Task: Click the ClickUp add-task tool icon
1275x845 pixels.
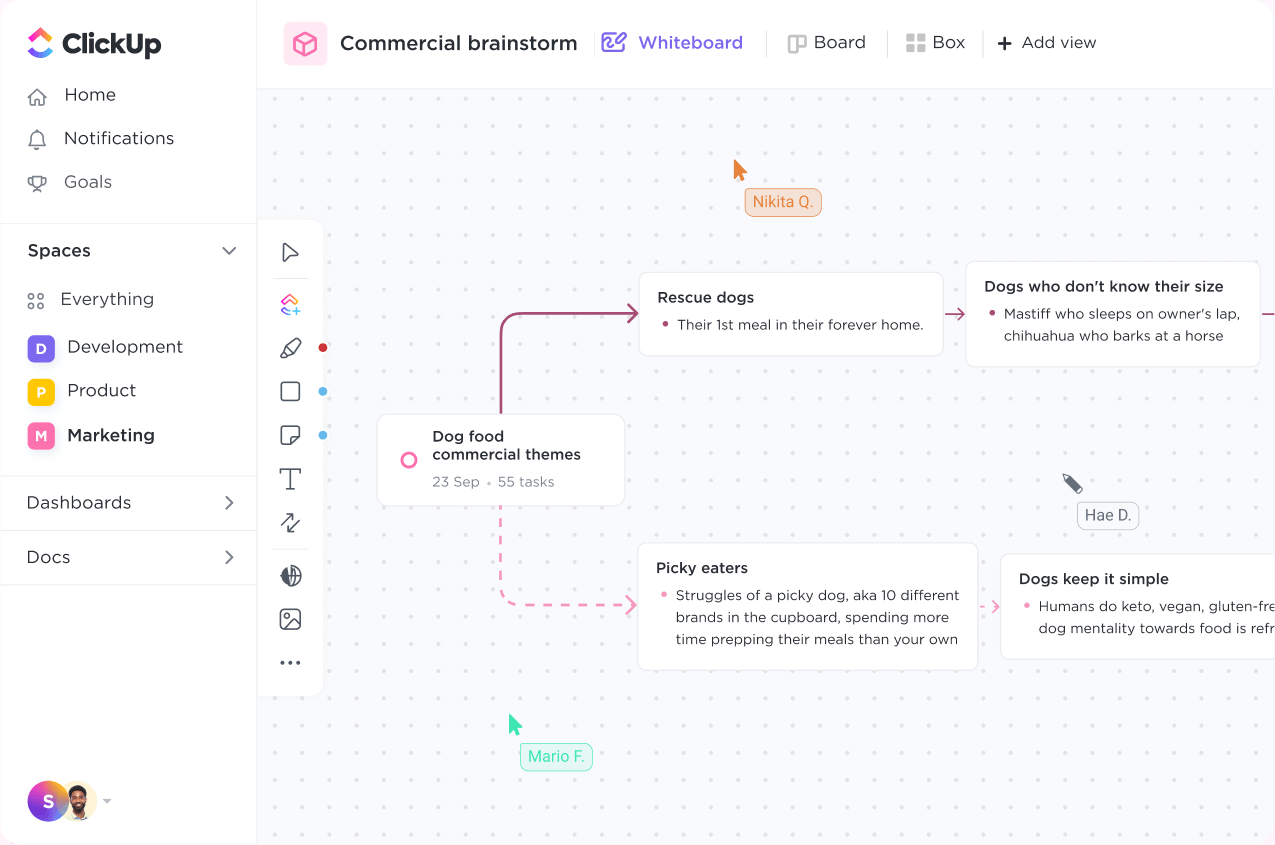Action: coord(290,304)
